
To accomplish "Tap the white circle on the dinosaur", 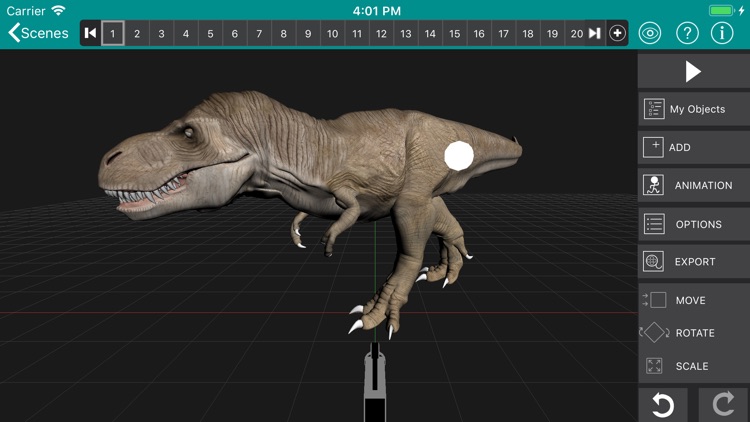I will (458, 155).
